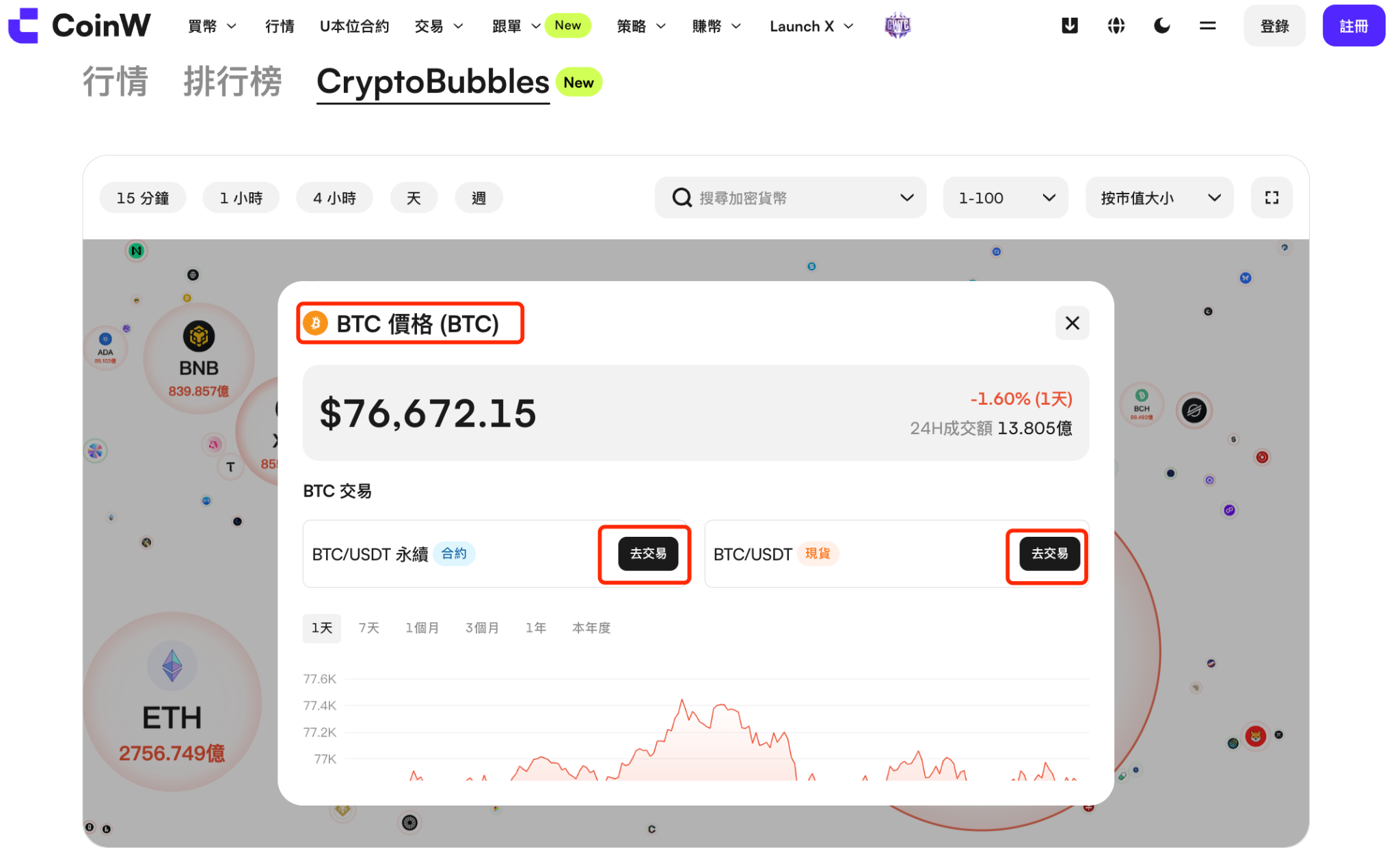Select the TON bubble marked T

tap(230, 467)
